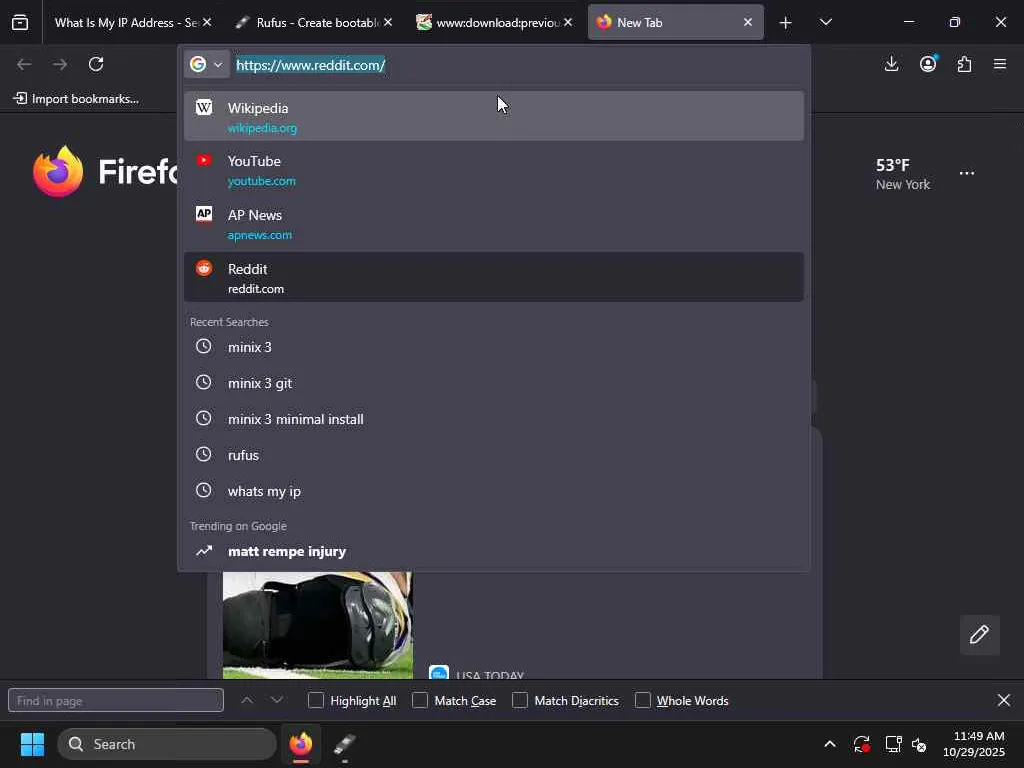
Task: Click the reload page button
Action: tap(96, 64)
